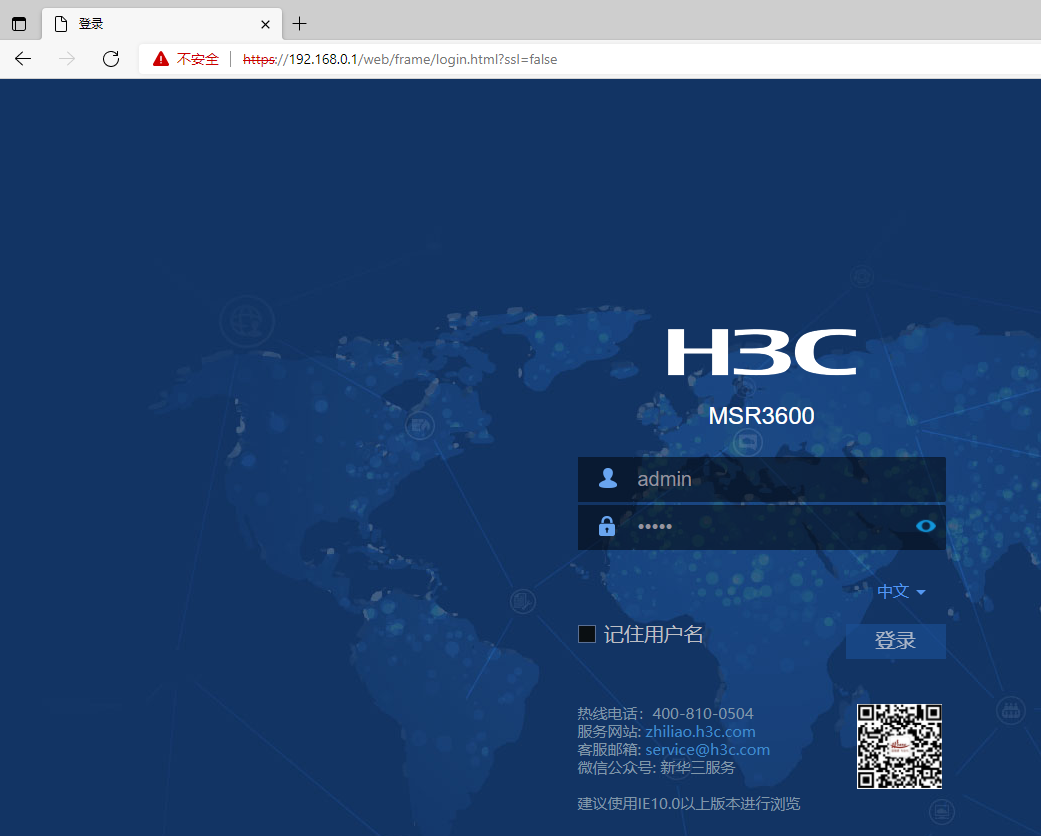This screenshot has width=1041, height=836.
Task: Close the 登录 tab
Action: click(x=266, y=25)
